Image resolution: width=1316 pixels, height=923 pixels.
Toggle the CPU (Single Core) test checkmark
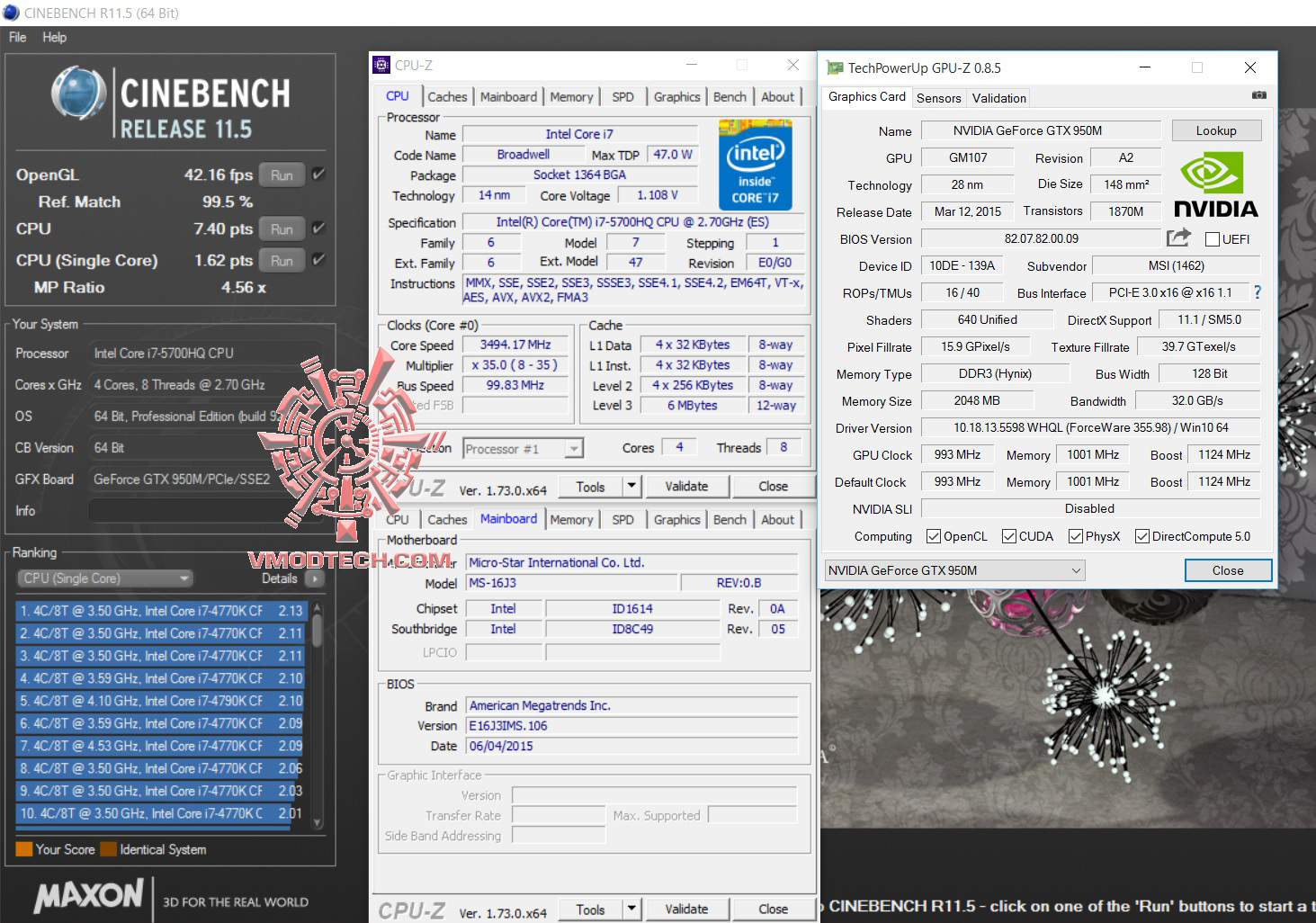pyautogui.click(x=318, y=260)
